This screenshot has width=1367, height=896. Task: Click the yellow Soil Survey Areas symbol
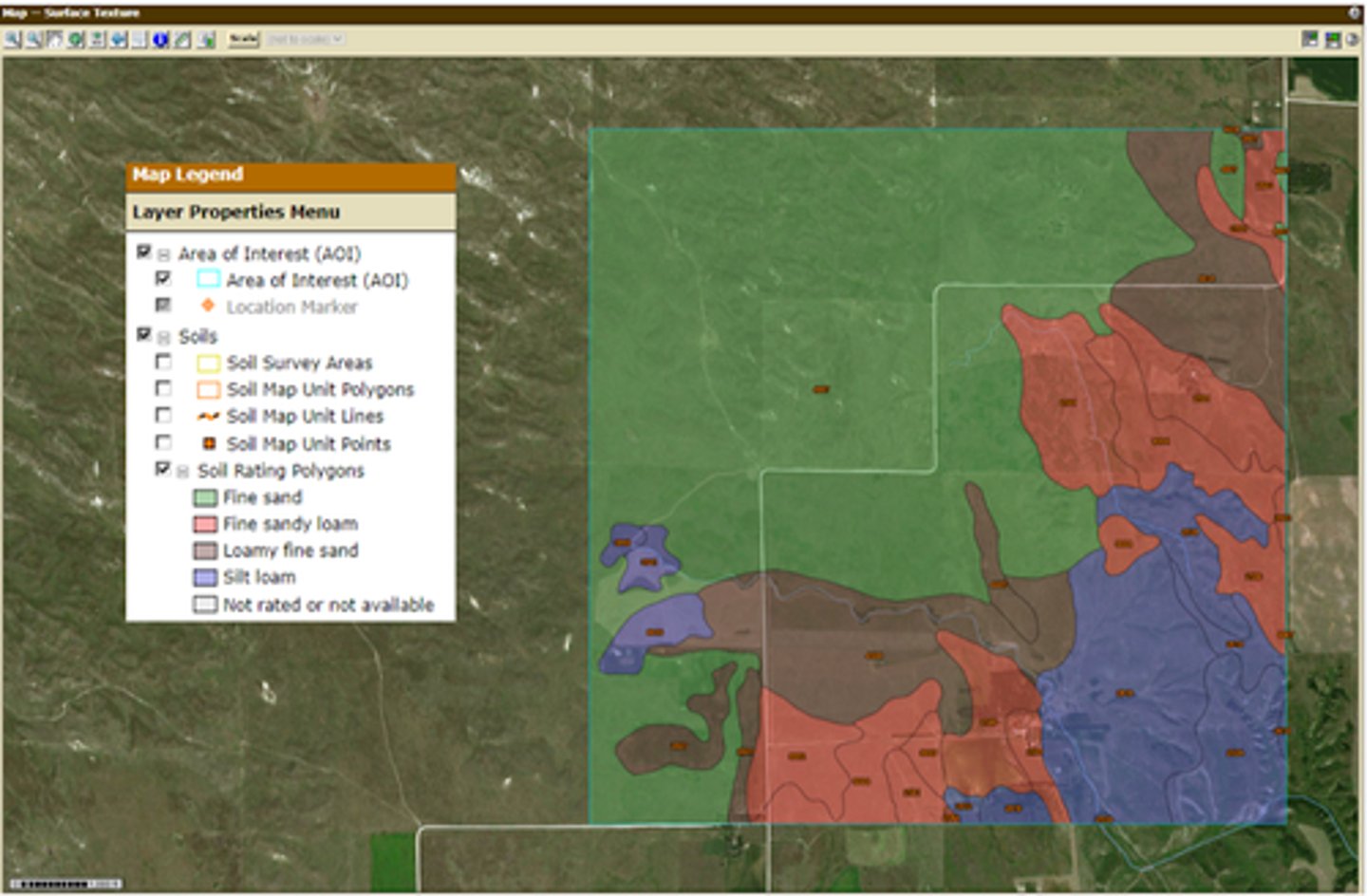point(208,363)
